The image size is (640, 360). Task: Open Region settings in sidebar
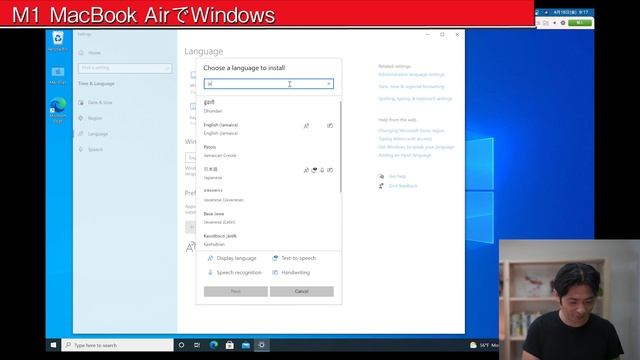pos(95,118)
